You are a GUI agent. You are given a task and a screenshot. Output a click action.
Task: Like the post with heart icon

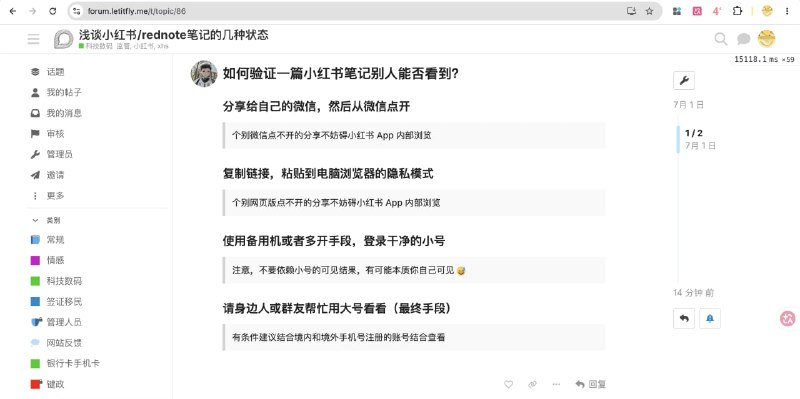[x=508, y=384]
